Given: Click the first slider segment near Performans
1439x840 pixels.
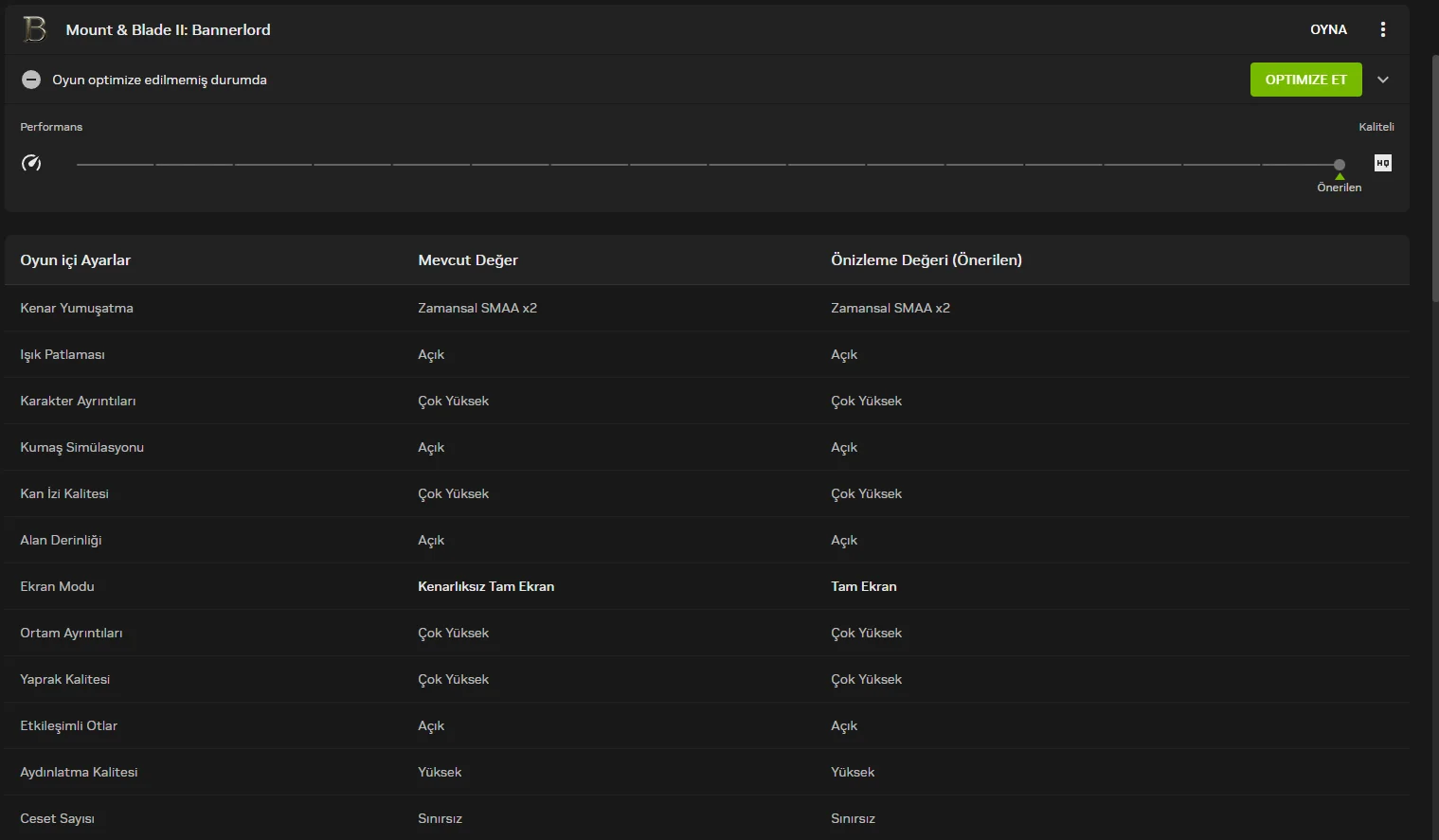Looking at the screenshot, I should point(115,165).
